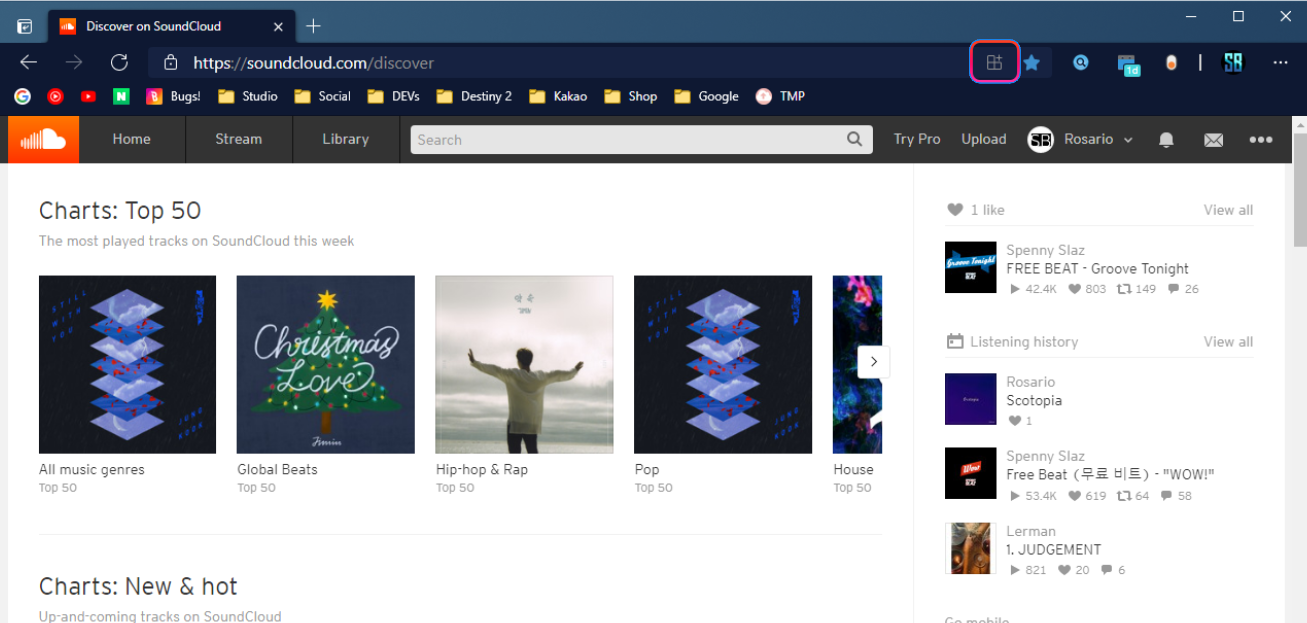The height and width of the screenshot is (623, 1307).
Task: Click the Scotopia track artwork
Action: click(x=970, y=399)
